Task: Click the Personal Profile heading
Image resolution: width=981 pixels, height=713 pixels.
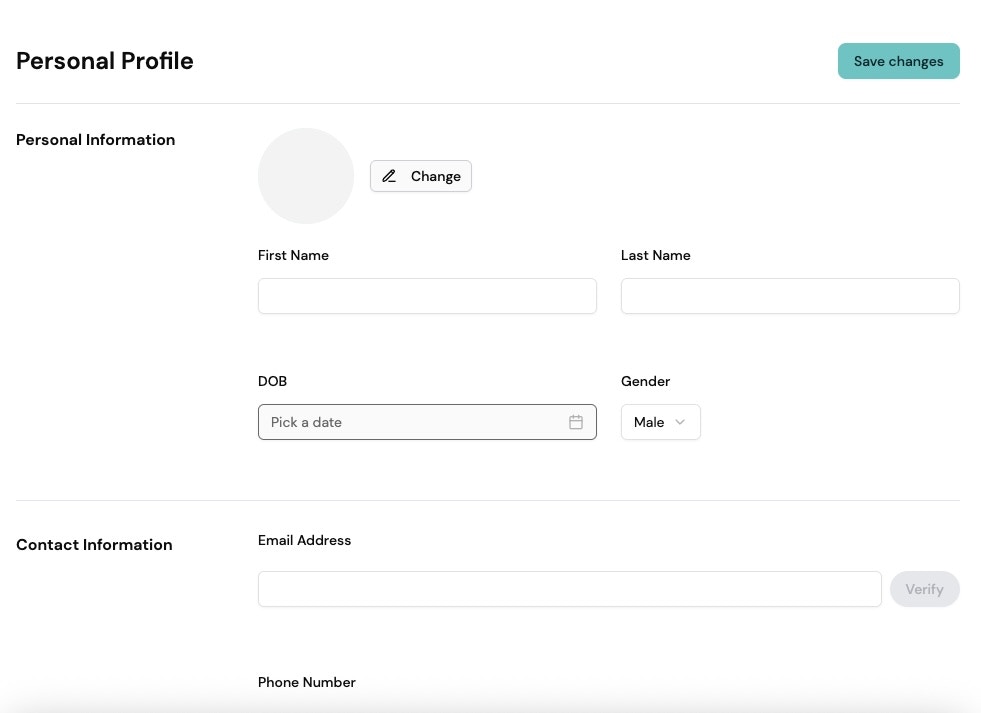Action: click(x=104, y=61)
